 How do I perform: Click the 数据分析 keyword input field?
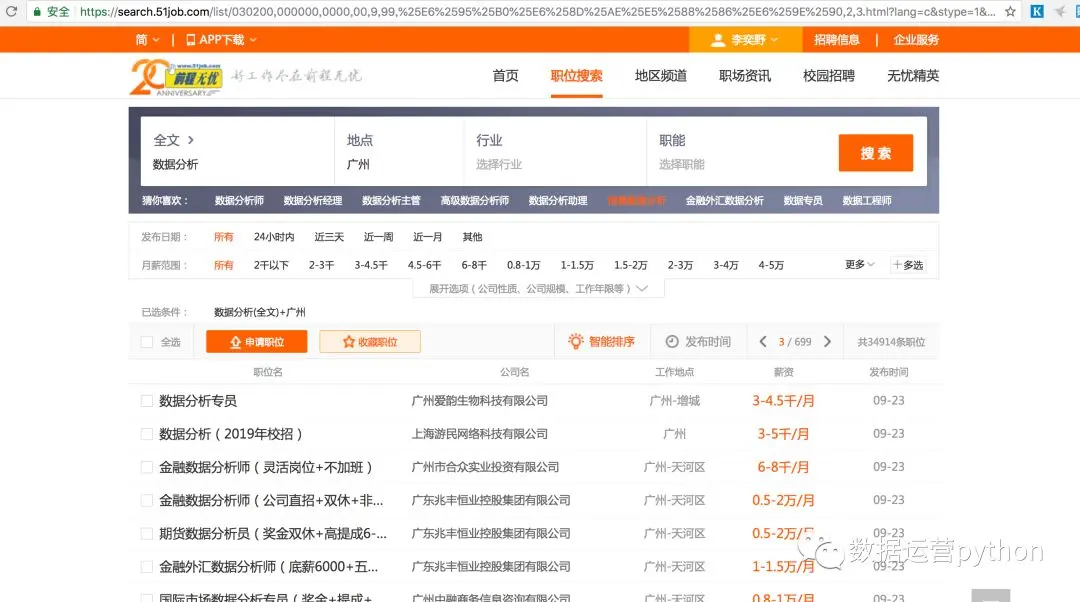(238, 164)
